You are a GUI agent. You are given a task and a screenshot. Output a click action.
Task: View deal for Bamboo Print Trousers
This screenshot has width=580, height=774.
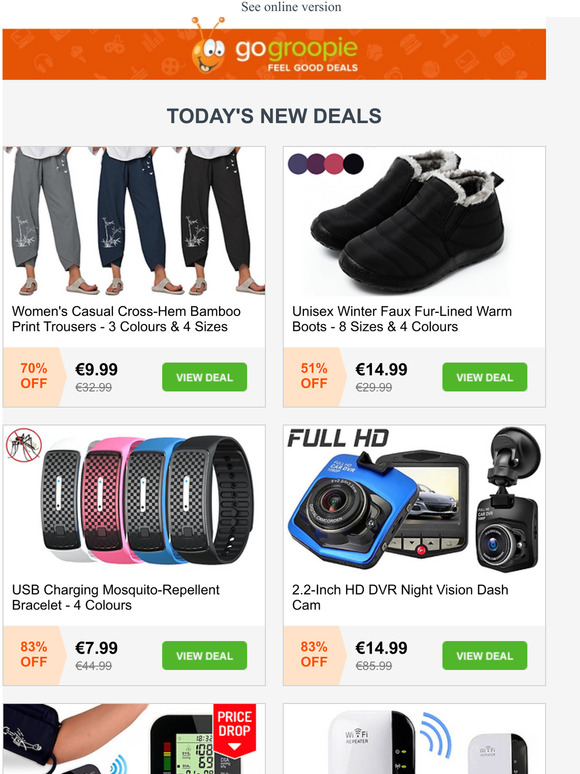204,377
